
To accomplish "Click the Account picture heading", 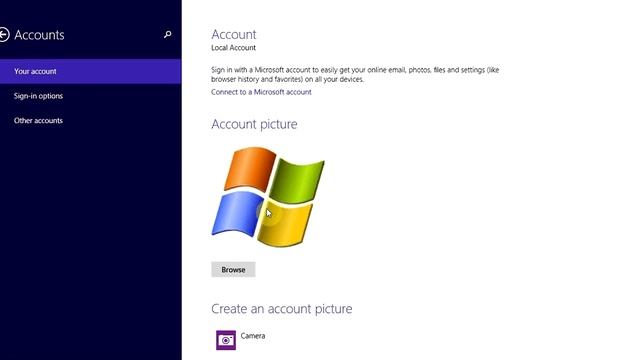I will coord(254,124).
